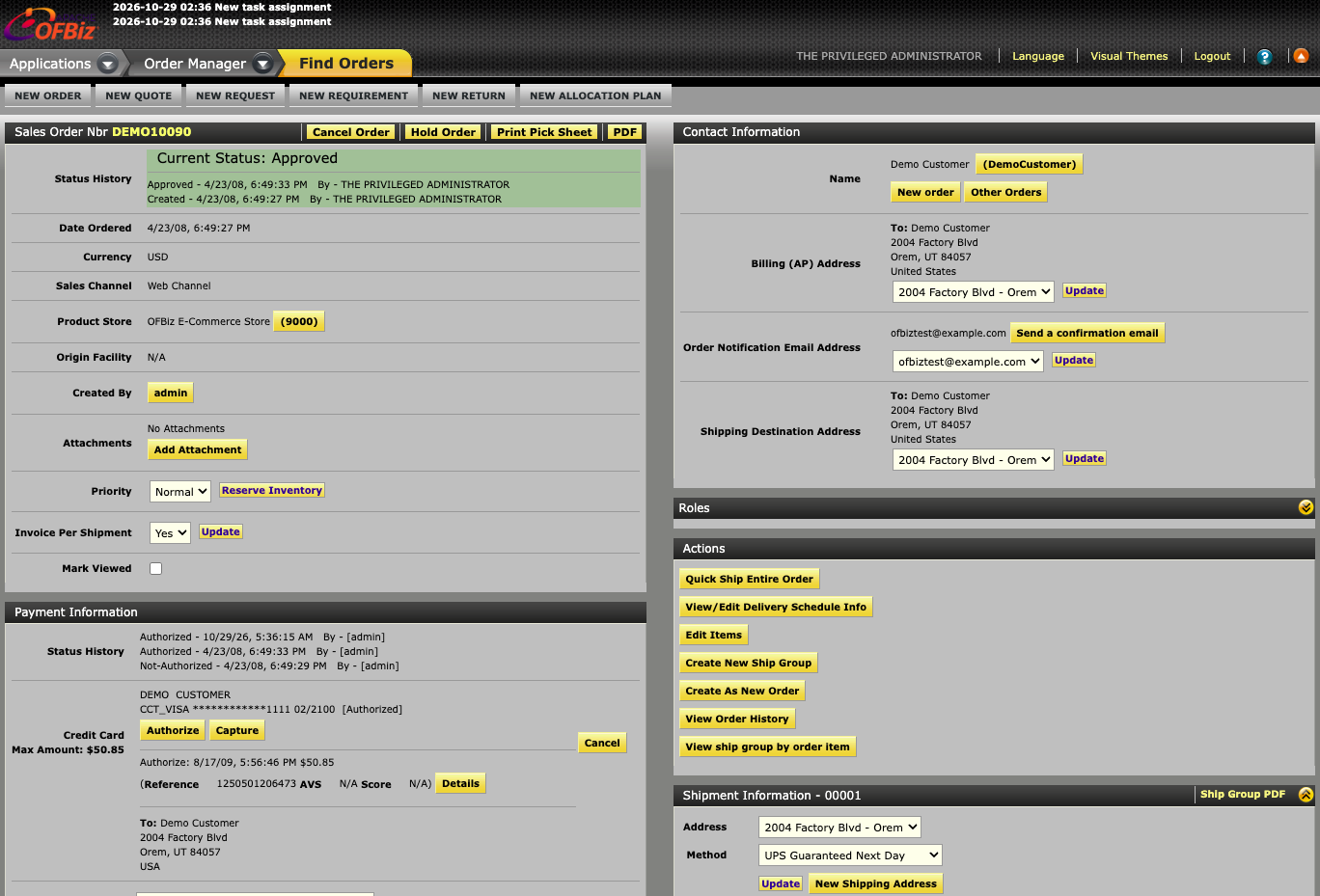Image resolution: width=1320 pixels, height=896 pixels.
Task: Open Billing Address select box
Action: (974, 292)
